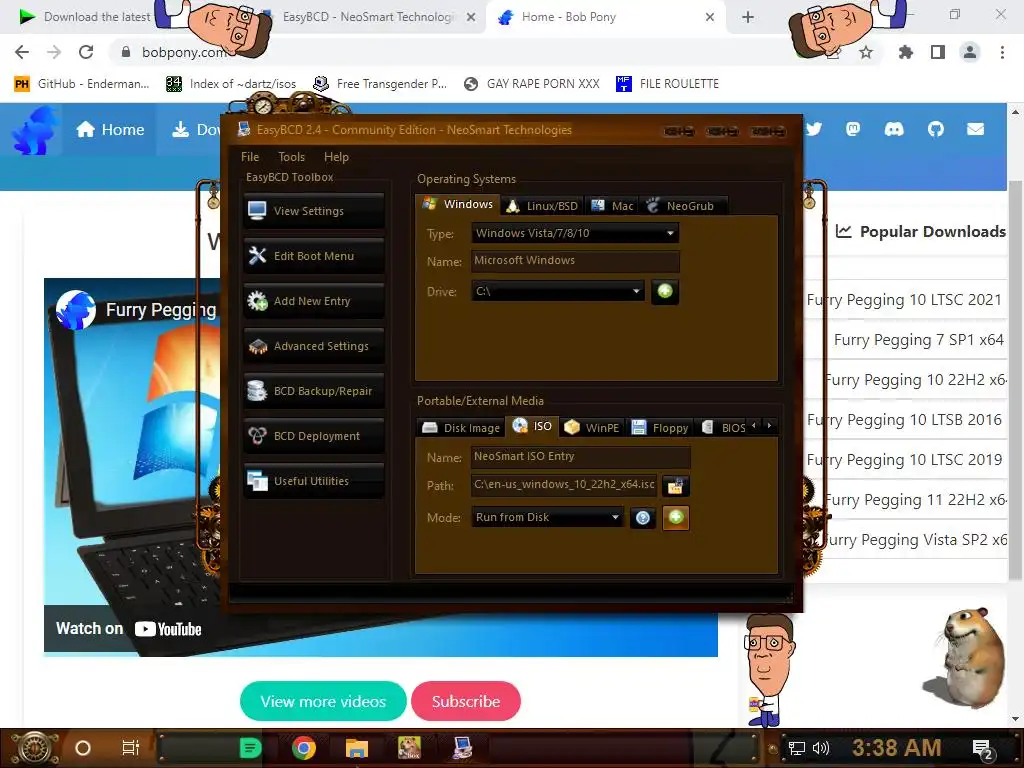1024x768 pixels.
Task: Click the email envelope icon in site header
Action: pos(976,129)
